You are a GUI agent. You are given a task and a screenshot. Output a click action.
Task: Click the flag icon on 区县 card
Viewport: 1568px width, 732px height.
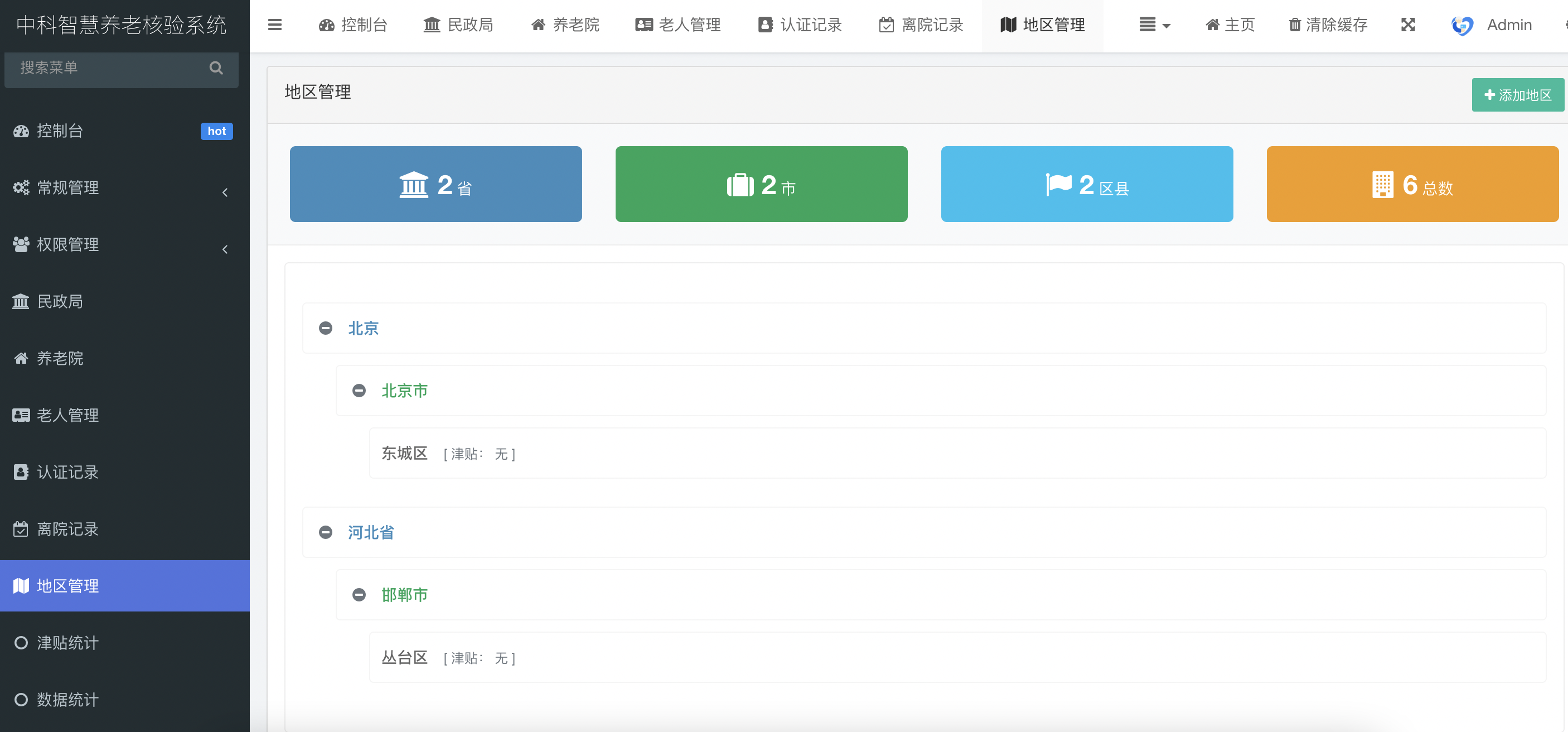[x=1058, y=185]
